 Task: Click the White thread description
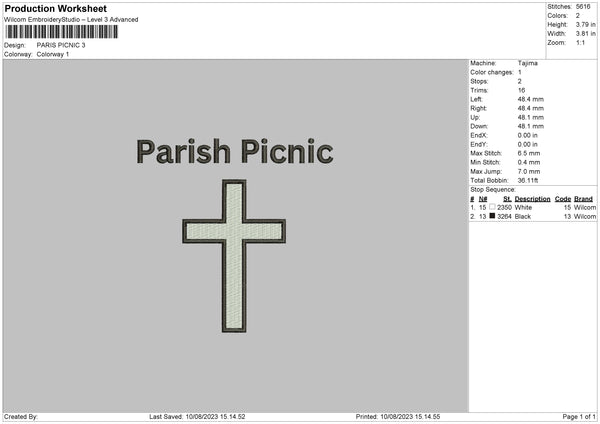(x=523, y=207)
